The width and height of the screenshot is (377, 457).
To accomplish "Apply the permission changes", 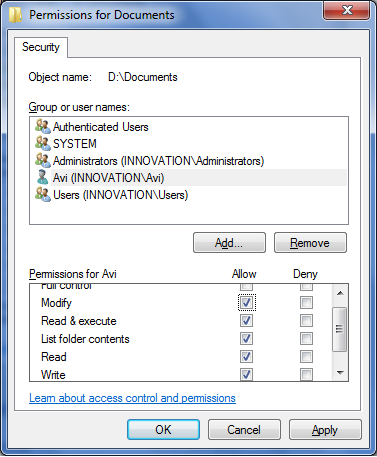I will (325, 429).
